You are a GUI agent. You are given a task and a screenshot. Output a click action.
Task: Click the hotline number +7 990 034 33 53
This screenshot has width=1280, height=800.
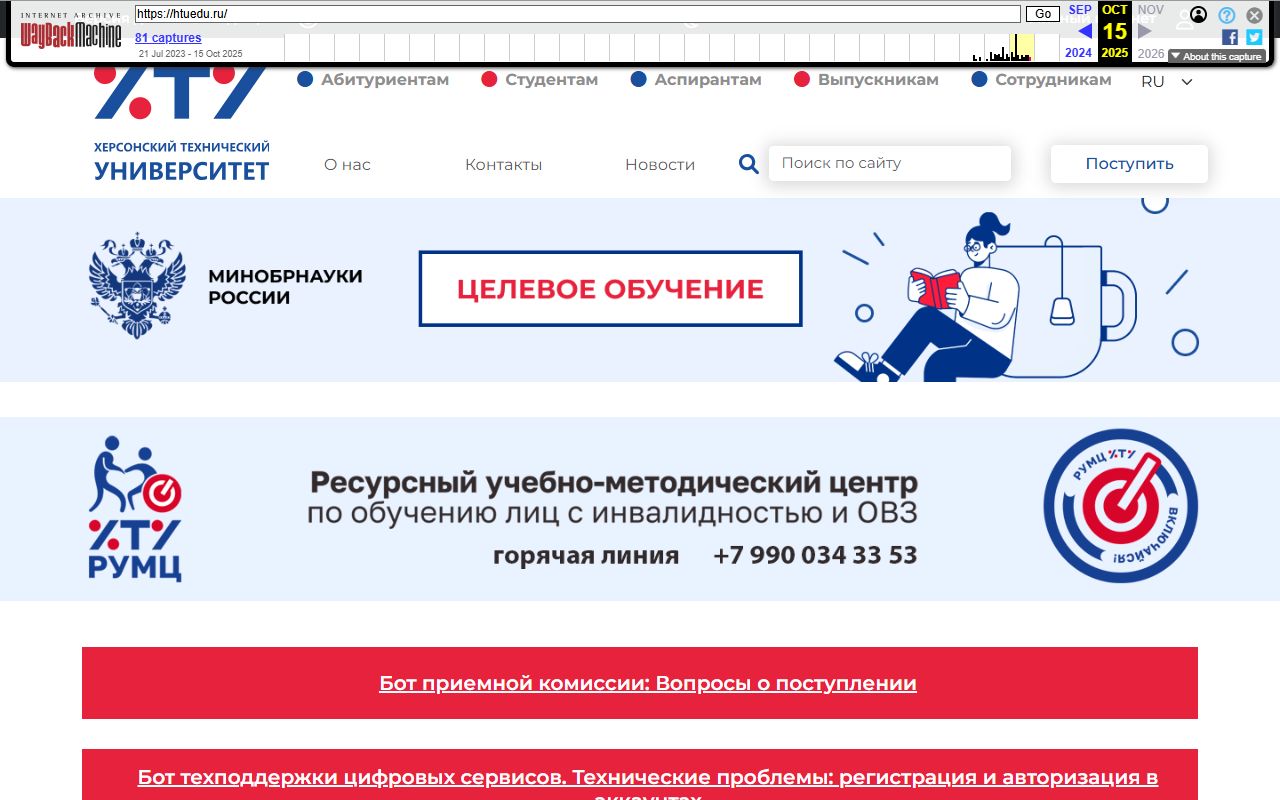pos(815,555)
